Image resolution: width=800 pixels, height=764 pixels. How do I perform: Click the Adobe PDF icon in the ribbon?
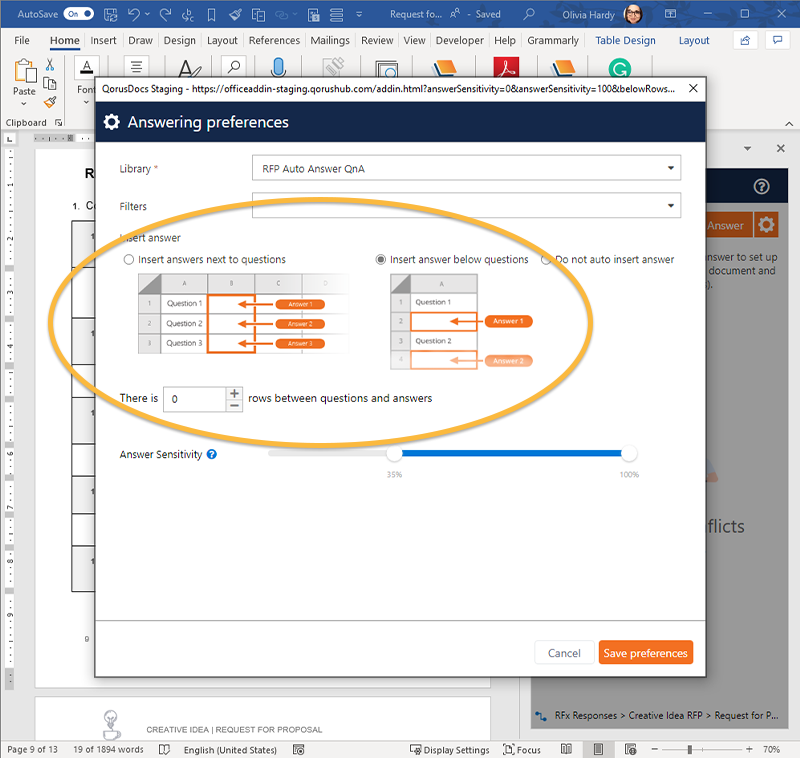[x=508, y=68]
